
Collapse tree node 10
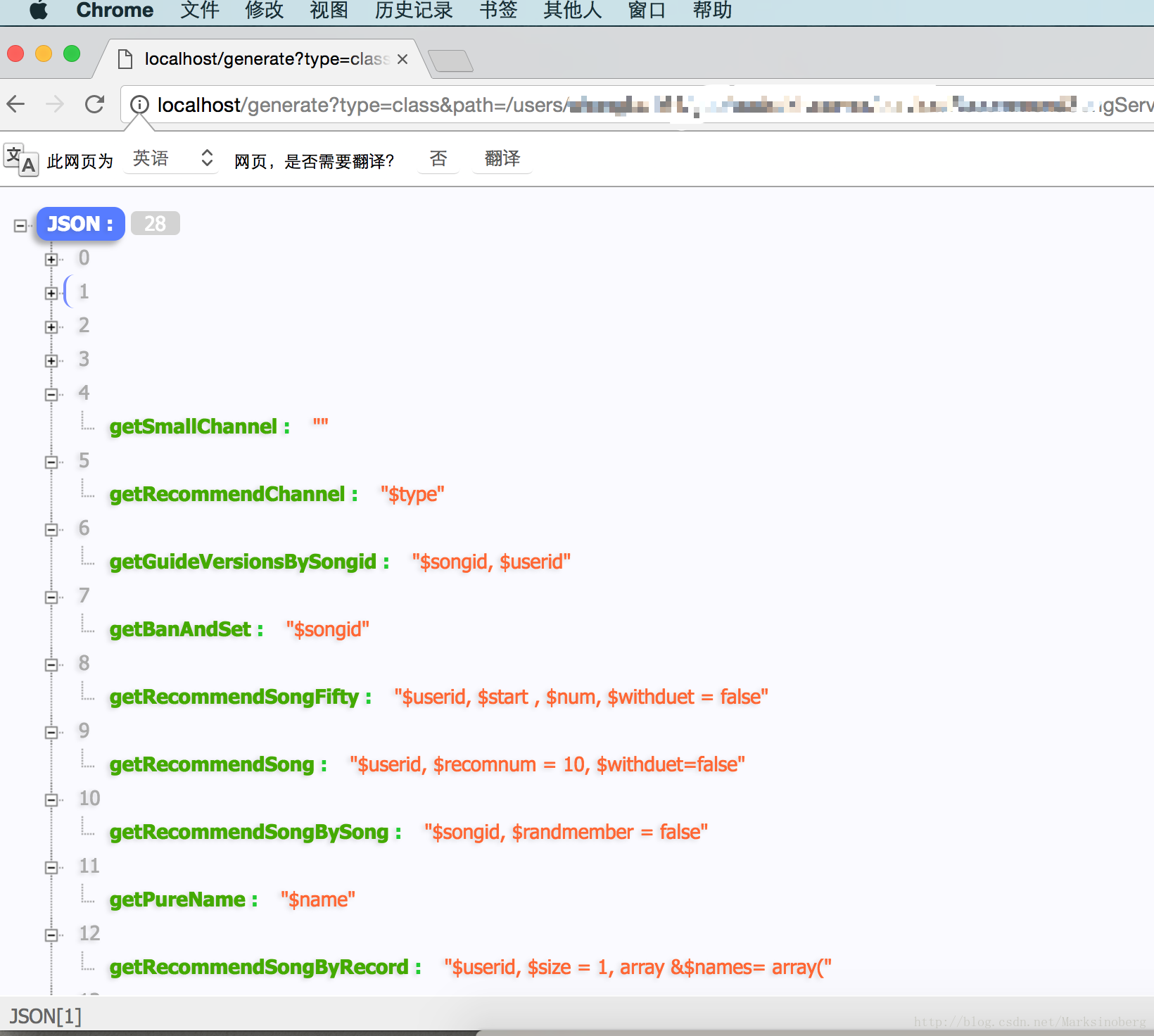[x=51, y=800]
